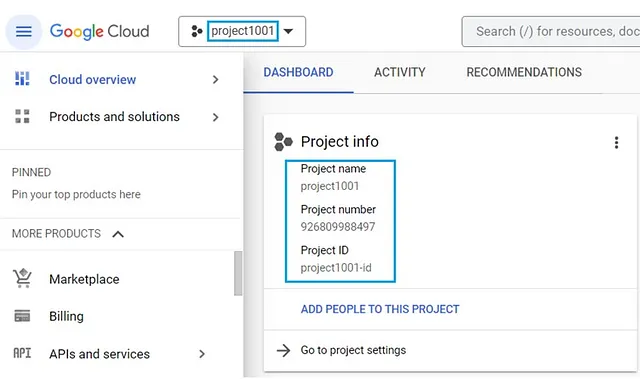Click the Project info hexagon icon

283,142
